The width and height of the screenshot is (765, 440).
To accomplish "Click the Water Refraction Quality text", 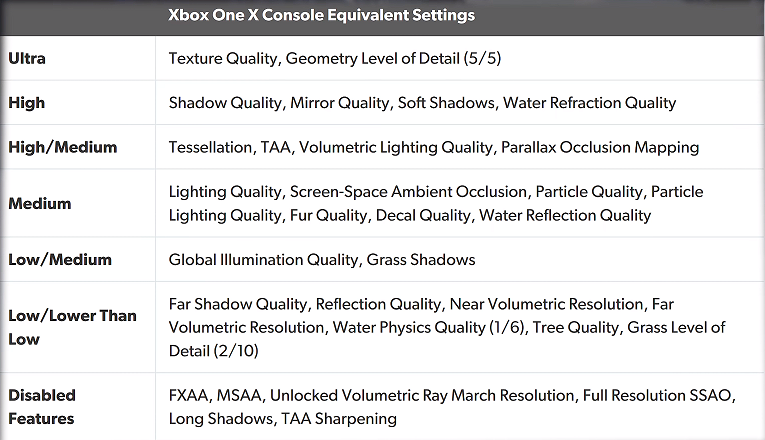I will coord(589,103).
